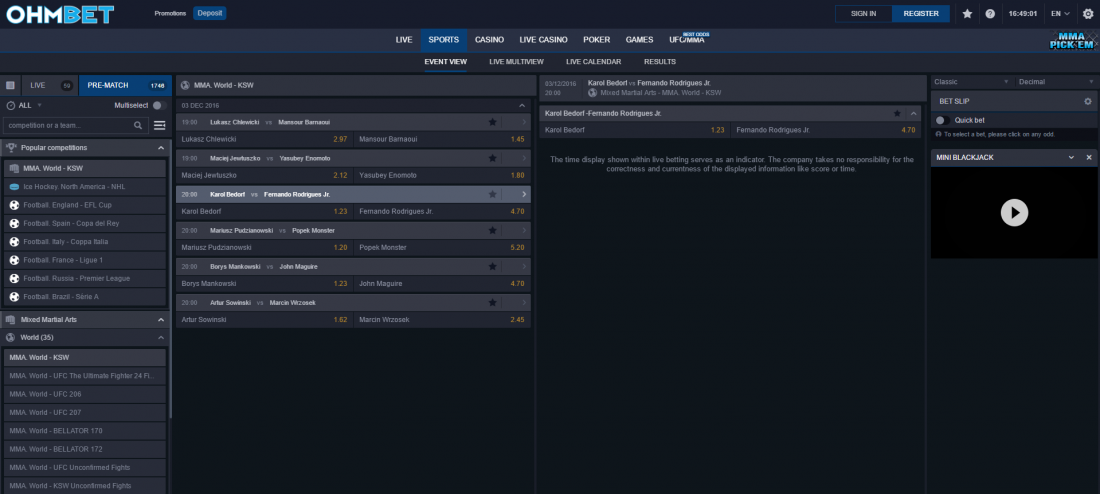Star the Karol Bedorf market in detail panel
This screenshot has height=494, width=1100.
point(897,113)
